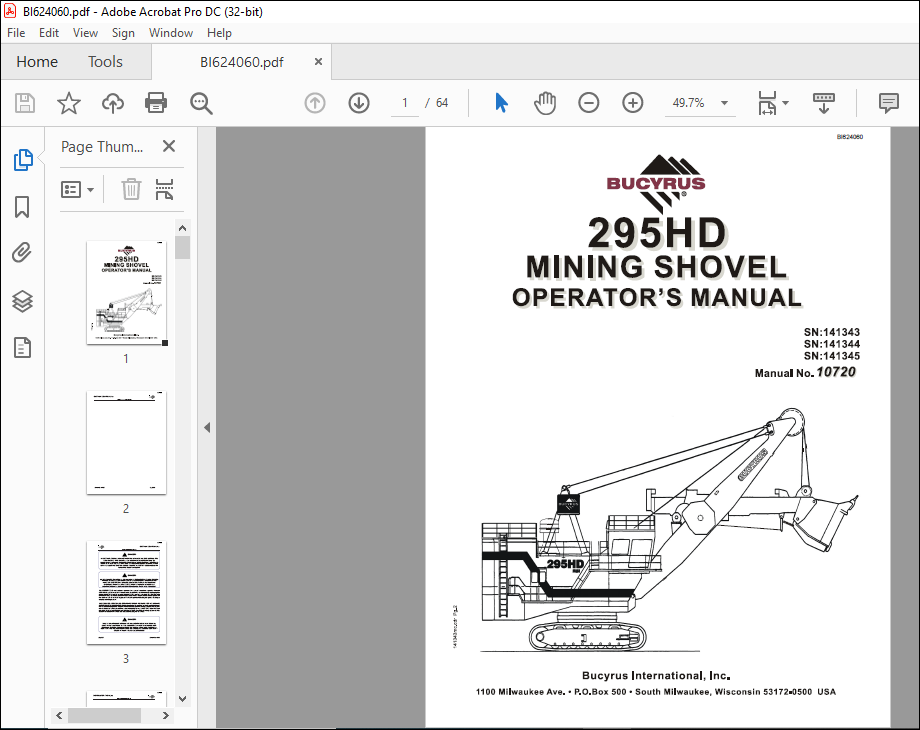Open the File menu

(x=16, y=33)
